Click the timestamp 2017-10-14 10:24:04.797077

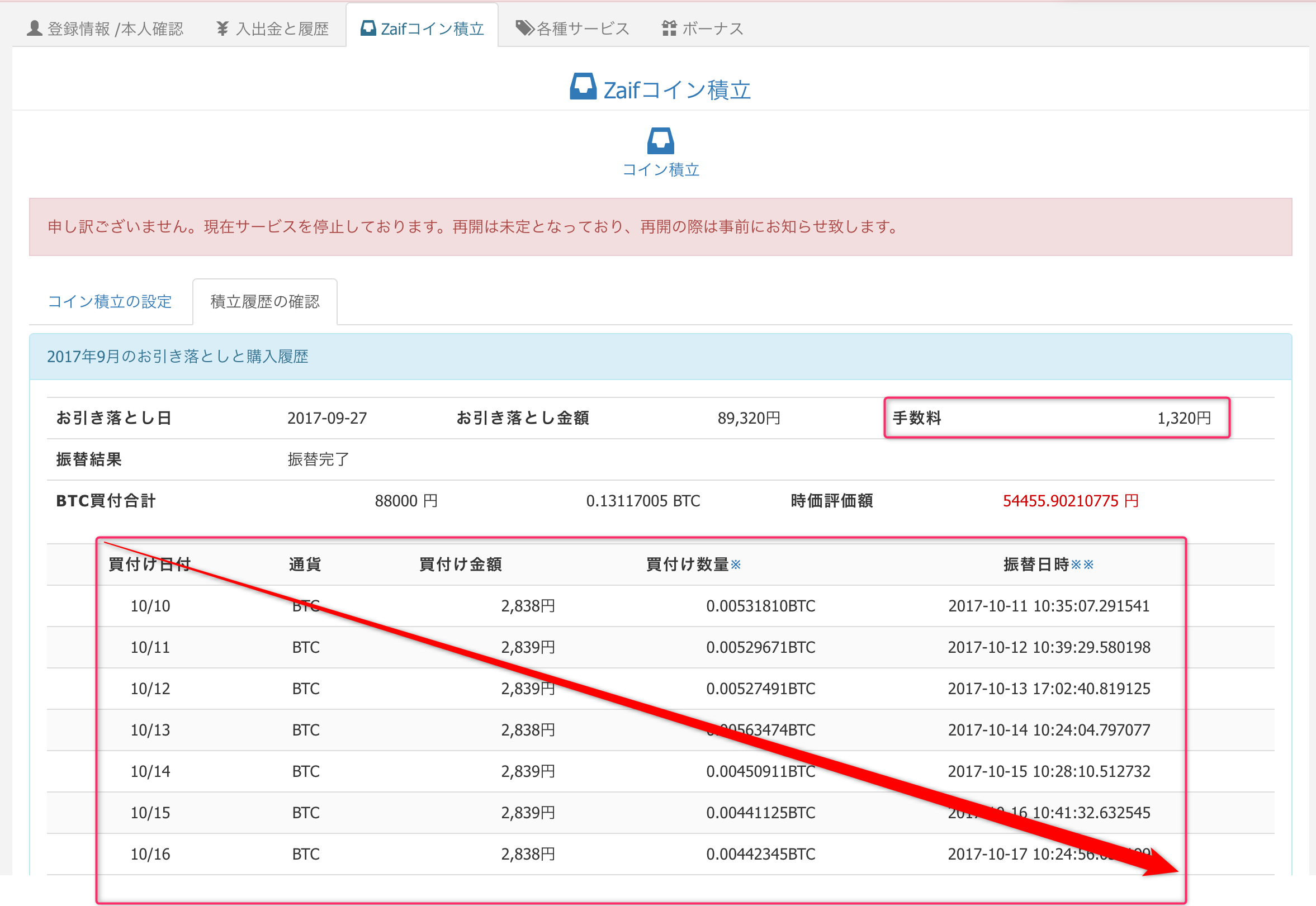(1049, 730)
